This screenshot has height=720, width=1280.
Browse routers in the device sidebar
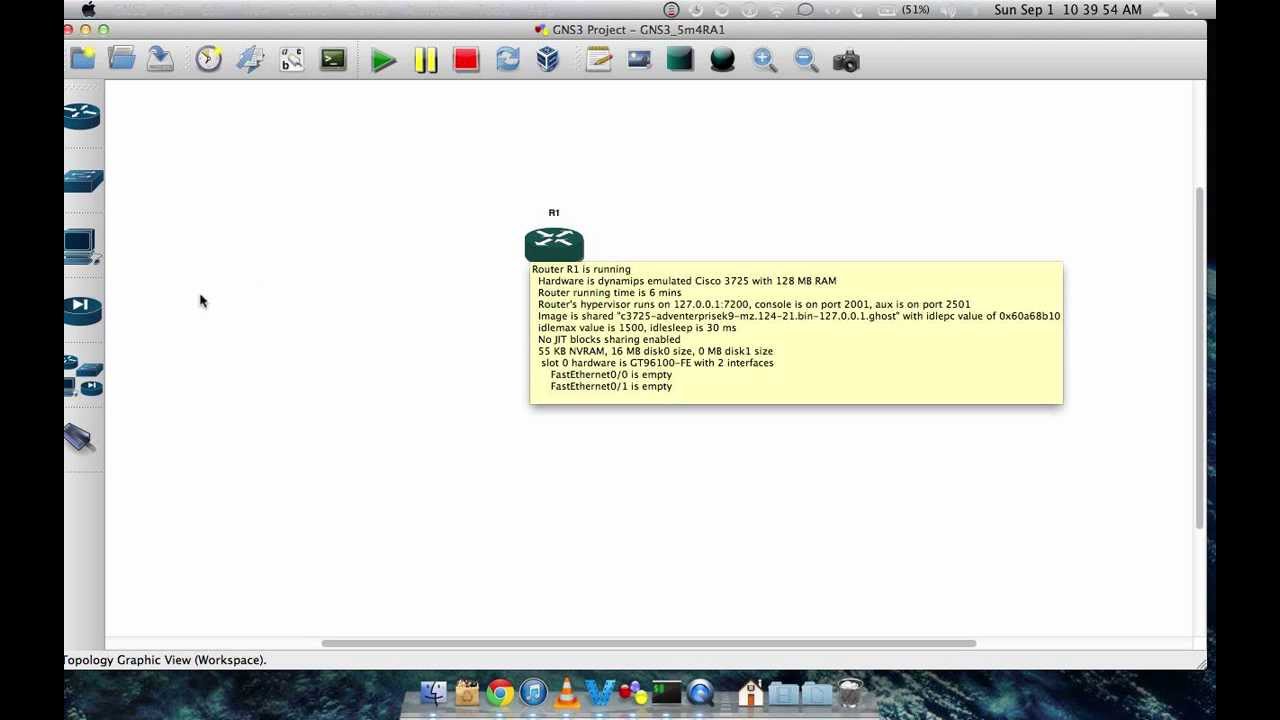click(83, 116)
